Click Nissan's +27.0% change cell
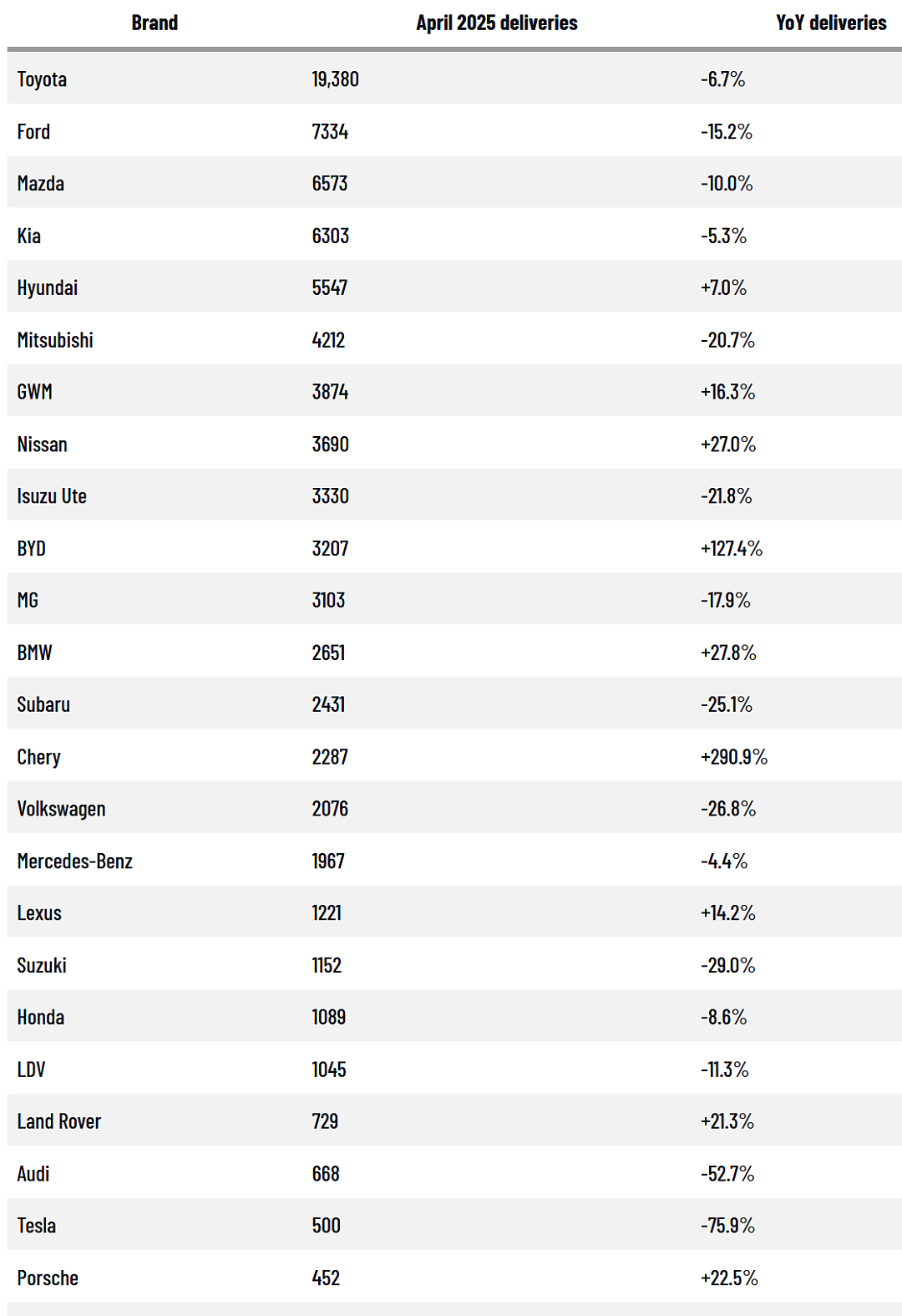 [x=728, y=444]
